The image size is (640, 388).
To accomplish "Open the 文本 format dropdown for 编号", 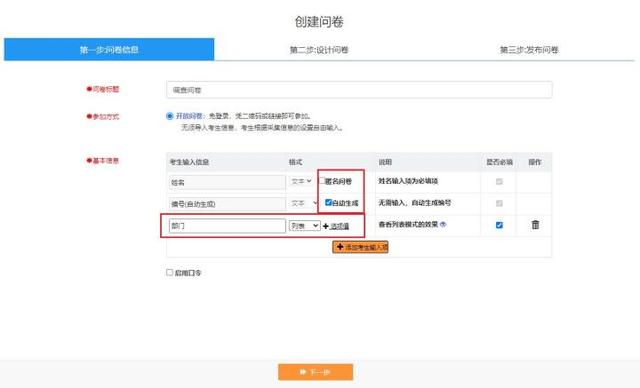I will (x=304, y=203).
